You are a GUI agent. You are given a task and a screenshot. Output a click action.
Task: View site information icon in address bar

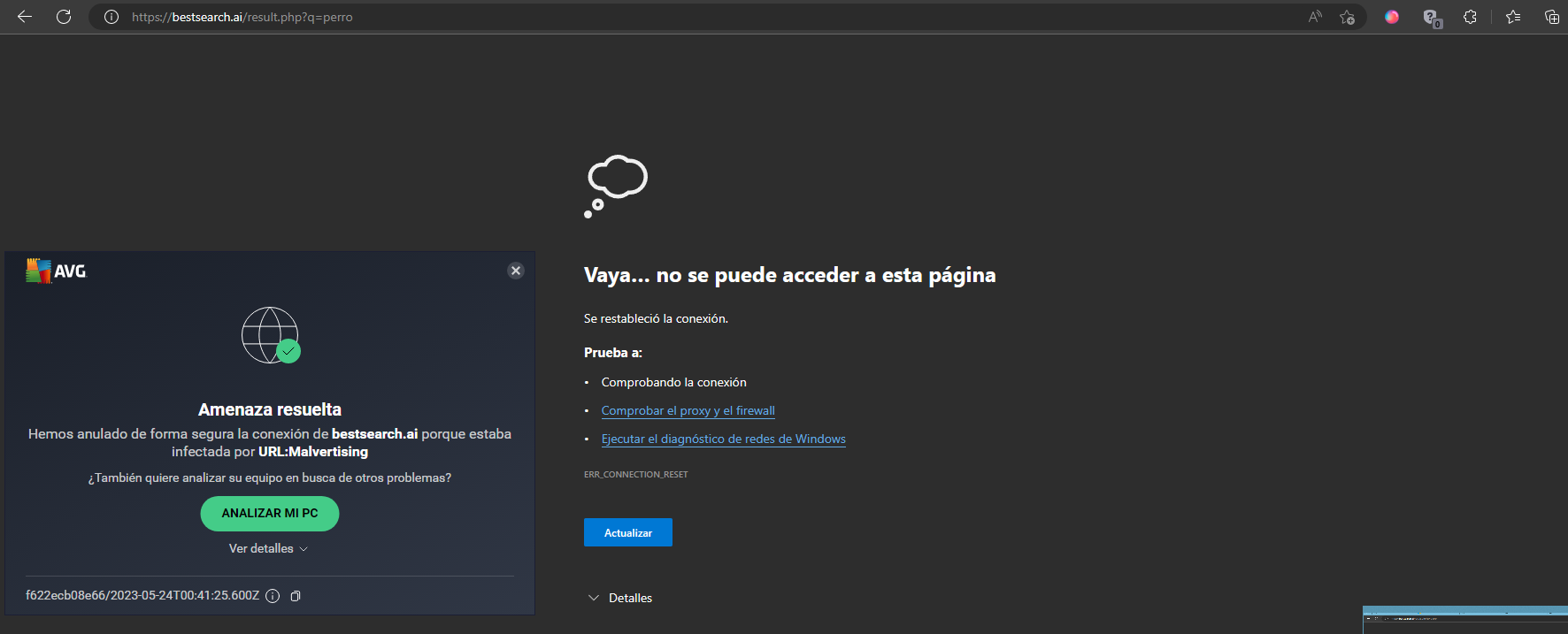tap(111, 17)
